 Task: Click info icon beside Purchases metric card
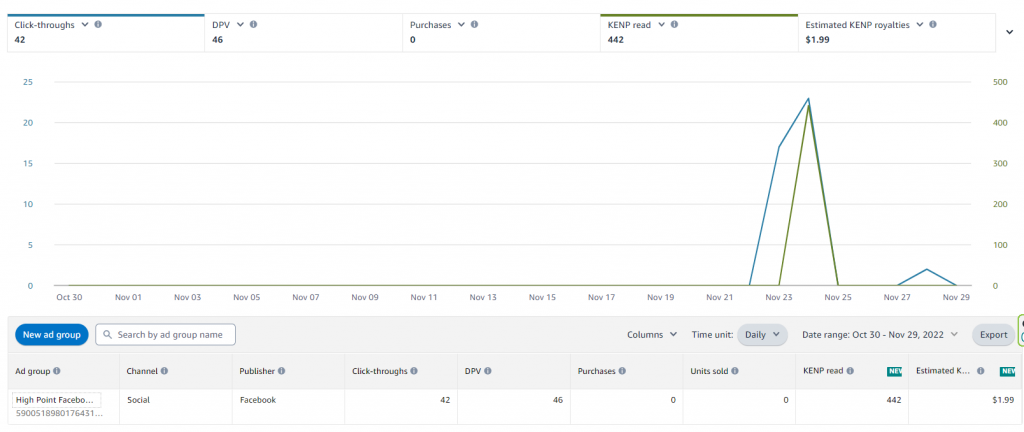pos(474,24)
